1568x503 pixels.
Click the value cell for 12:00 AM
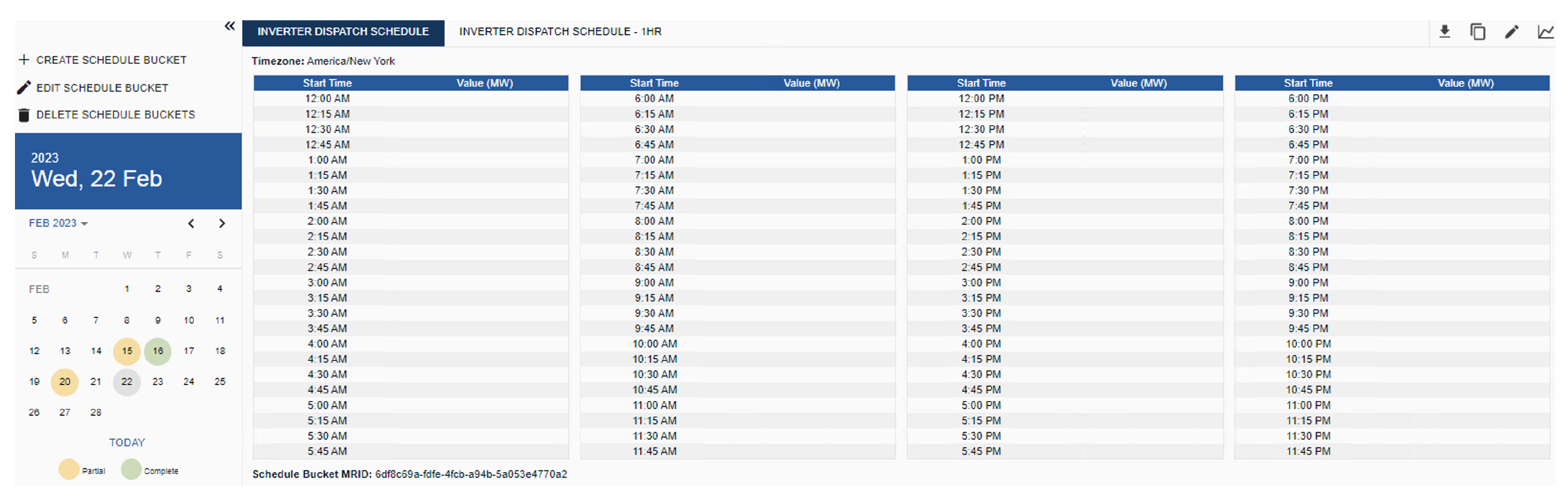point(485,99)
